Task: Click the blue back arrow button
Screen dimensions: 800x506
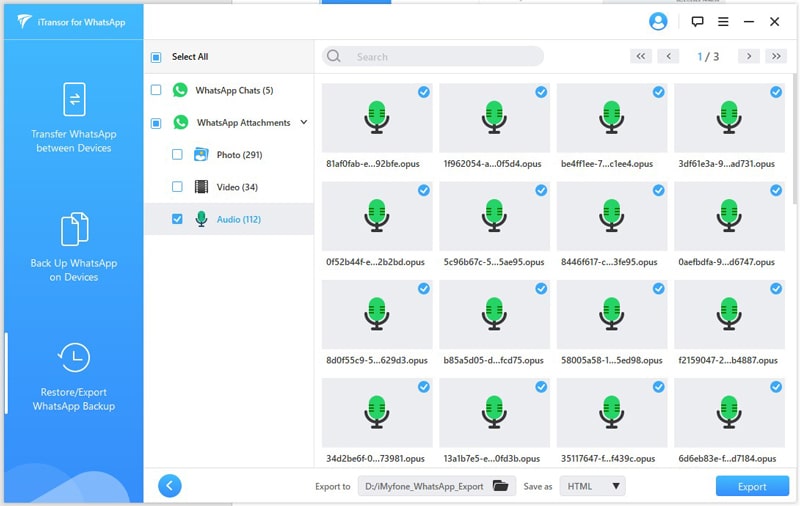Action: [170, 486]
